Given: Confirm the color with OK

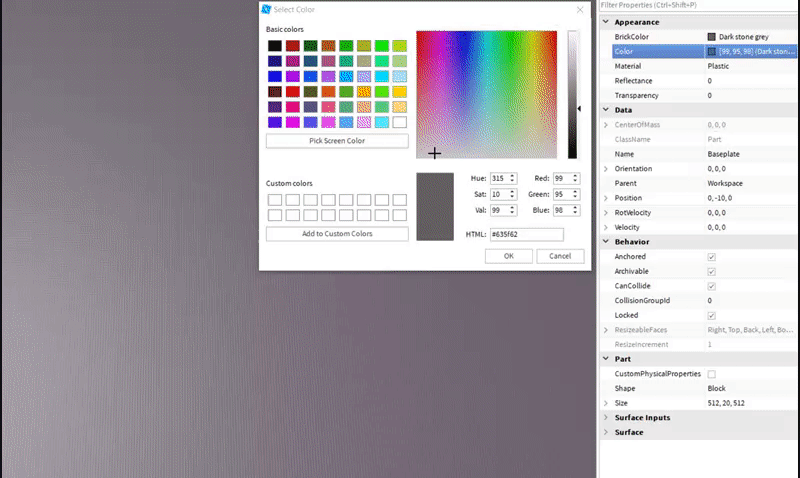Looking at the screenshot, I should (x=508, y=256).
